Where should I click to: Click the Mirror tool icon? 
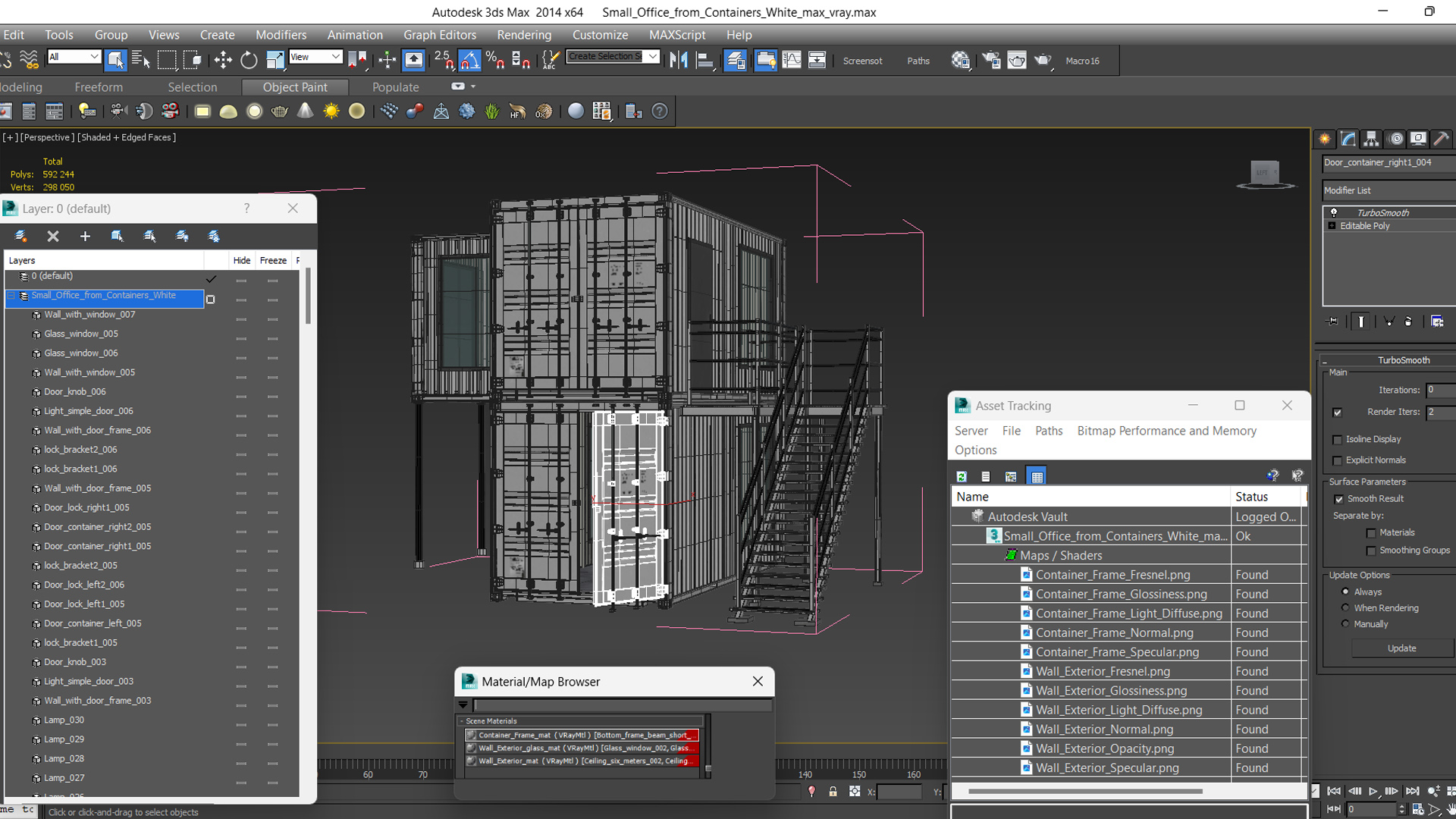(x=679, y=59)
